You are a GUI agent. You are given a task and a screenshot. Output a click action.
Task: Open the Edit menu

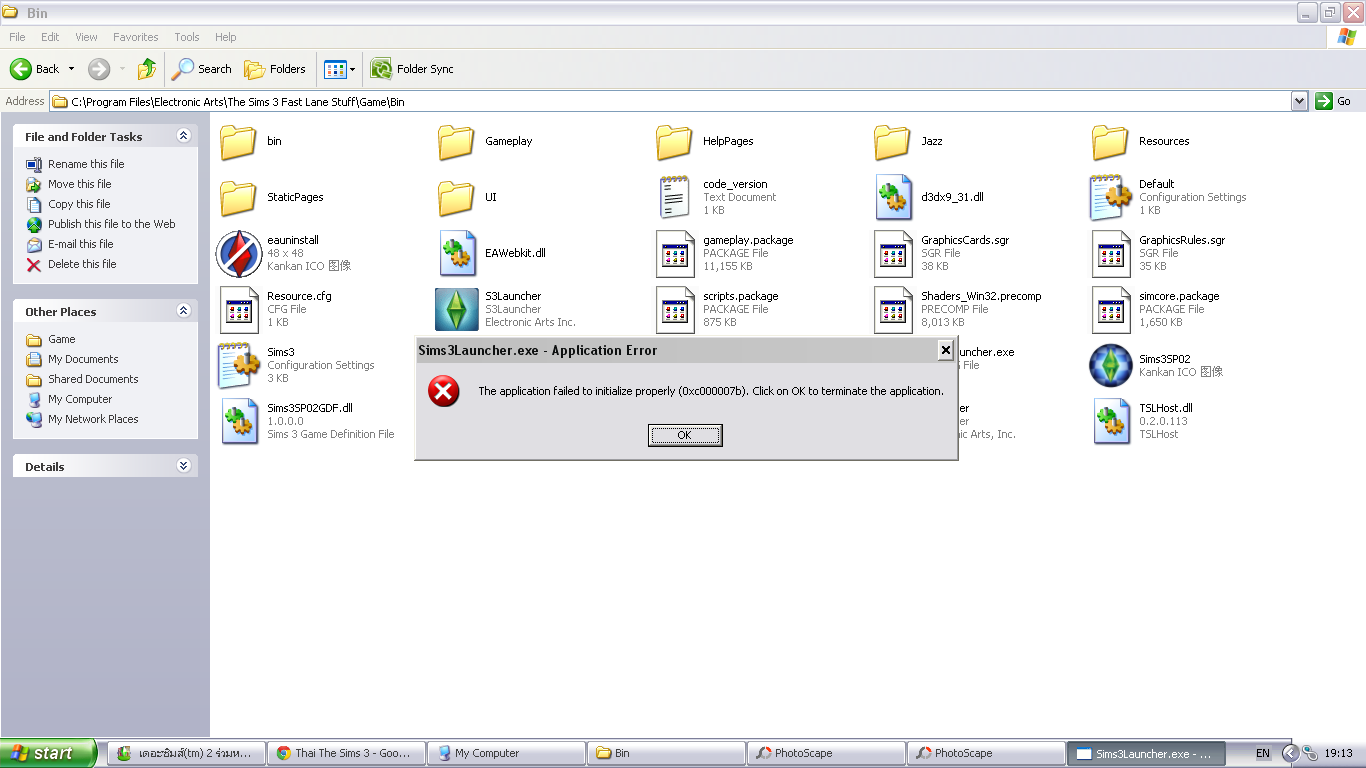(x=50, y=37)
